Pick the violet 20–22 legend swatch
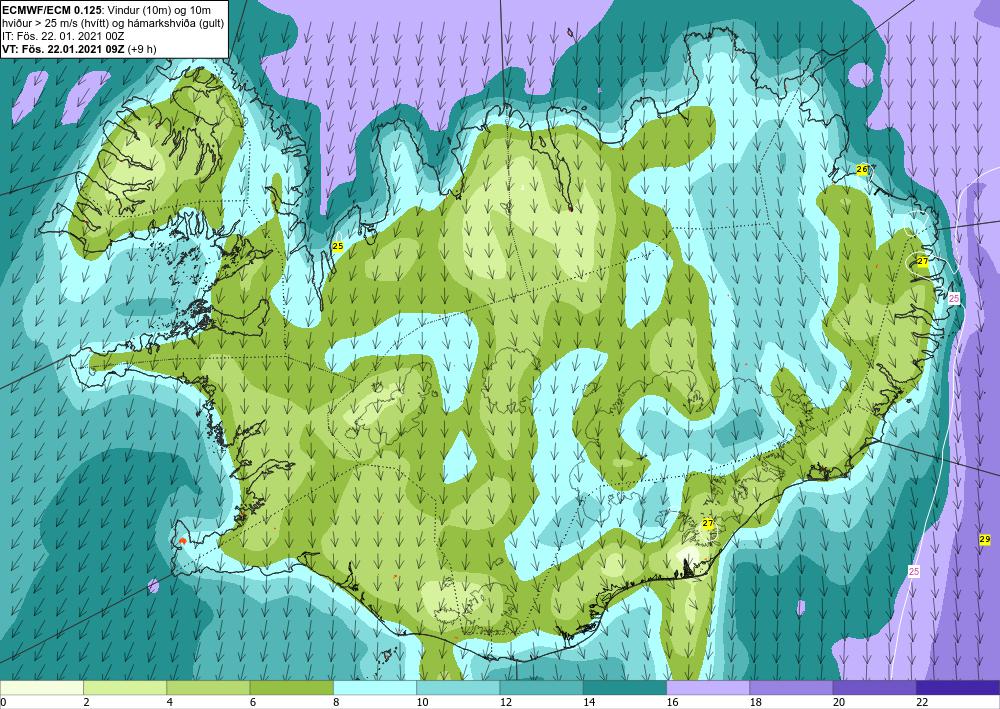 coord(874,687)
